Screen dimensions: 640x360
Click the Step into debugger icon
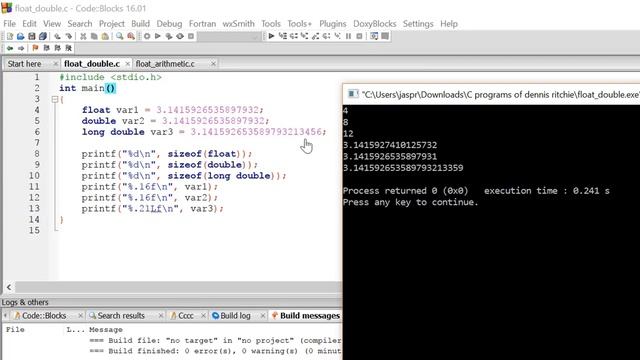click(x=304, y=36)
